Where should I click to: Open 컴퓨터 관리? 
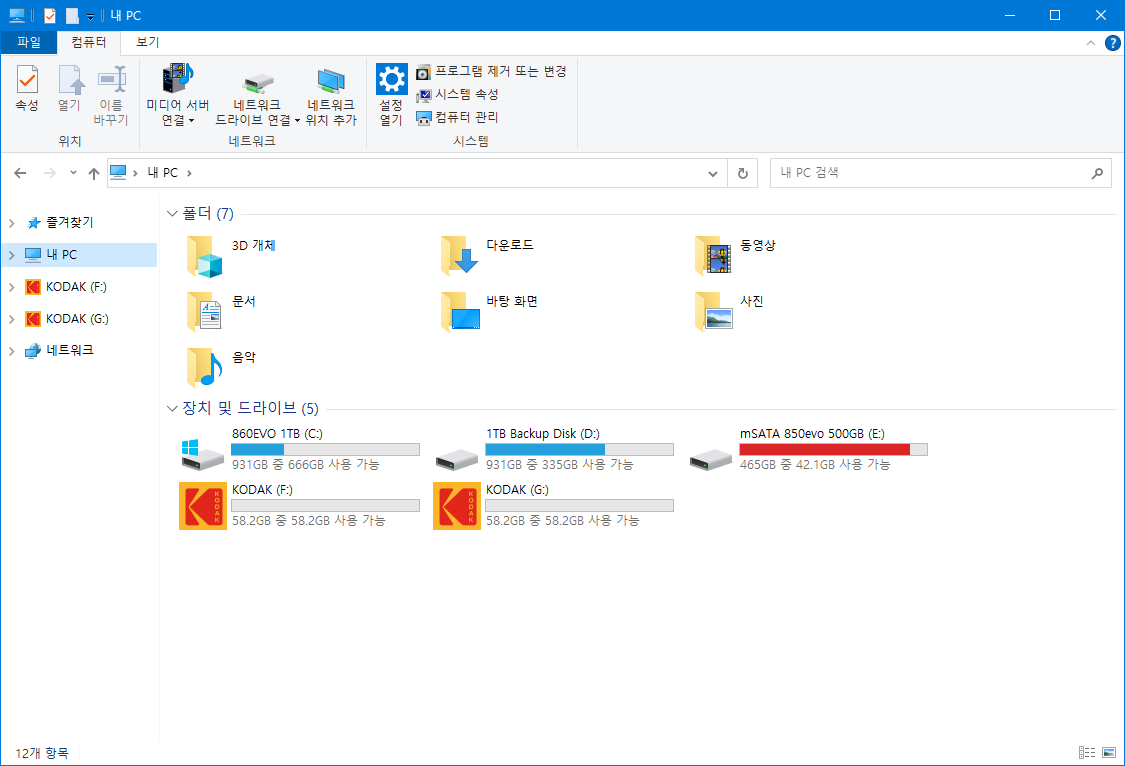pos(457,117)
